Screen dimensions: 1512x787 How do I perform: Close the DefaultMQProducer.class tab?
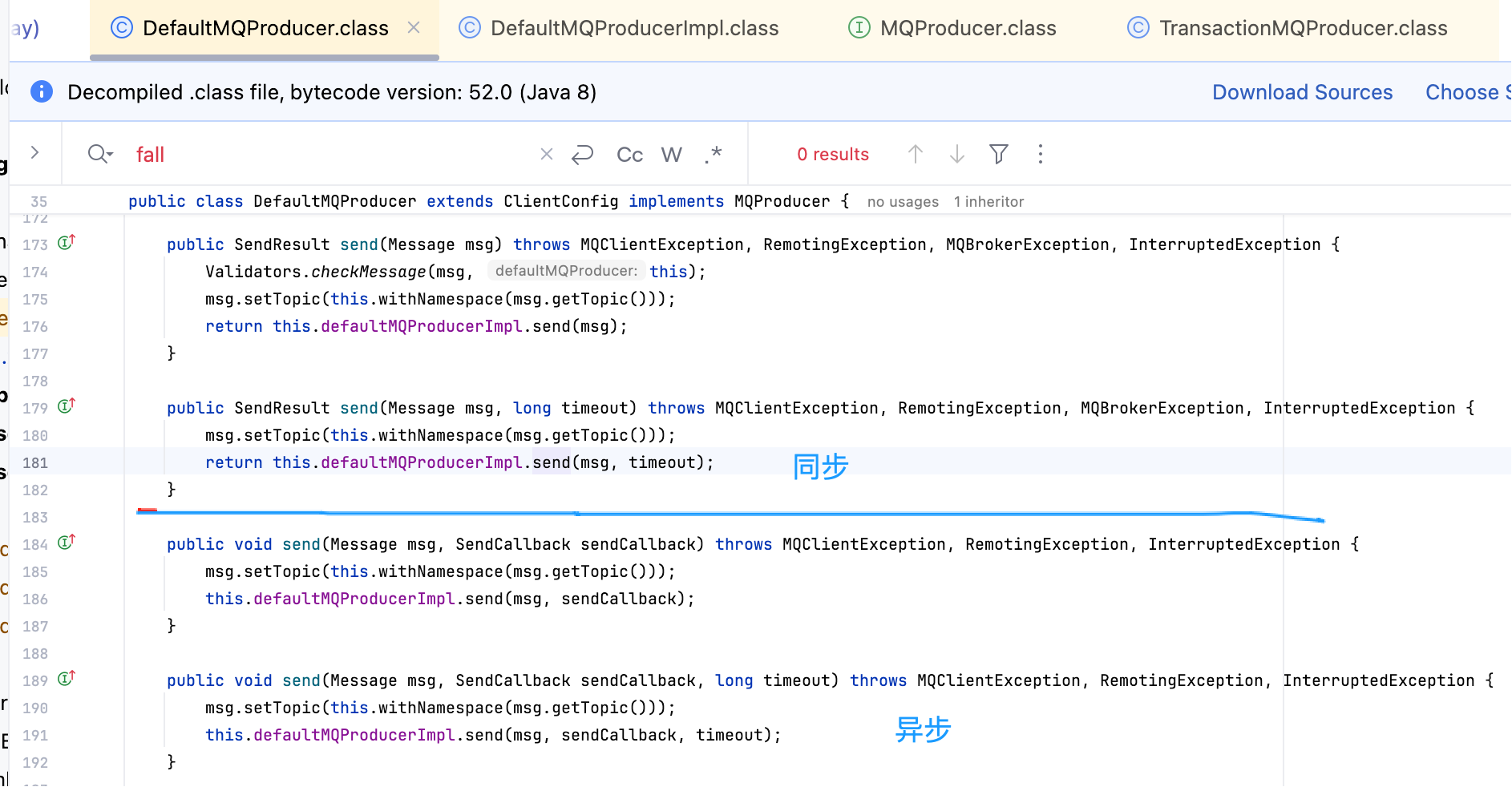tap(414, 28)
